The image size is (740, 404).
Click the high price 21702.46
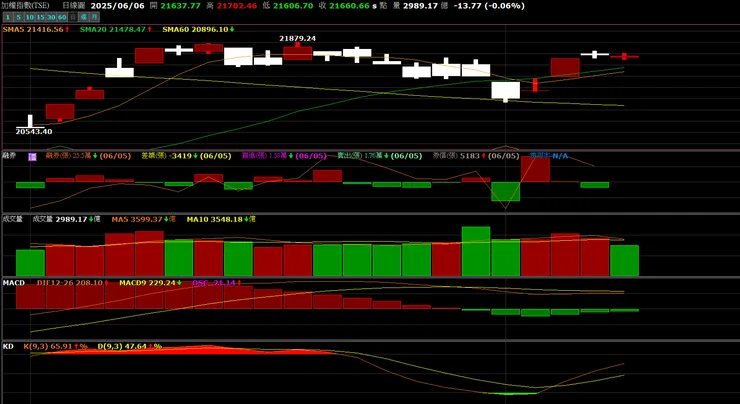237,6
